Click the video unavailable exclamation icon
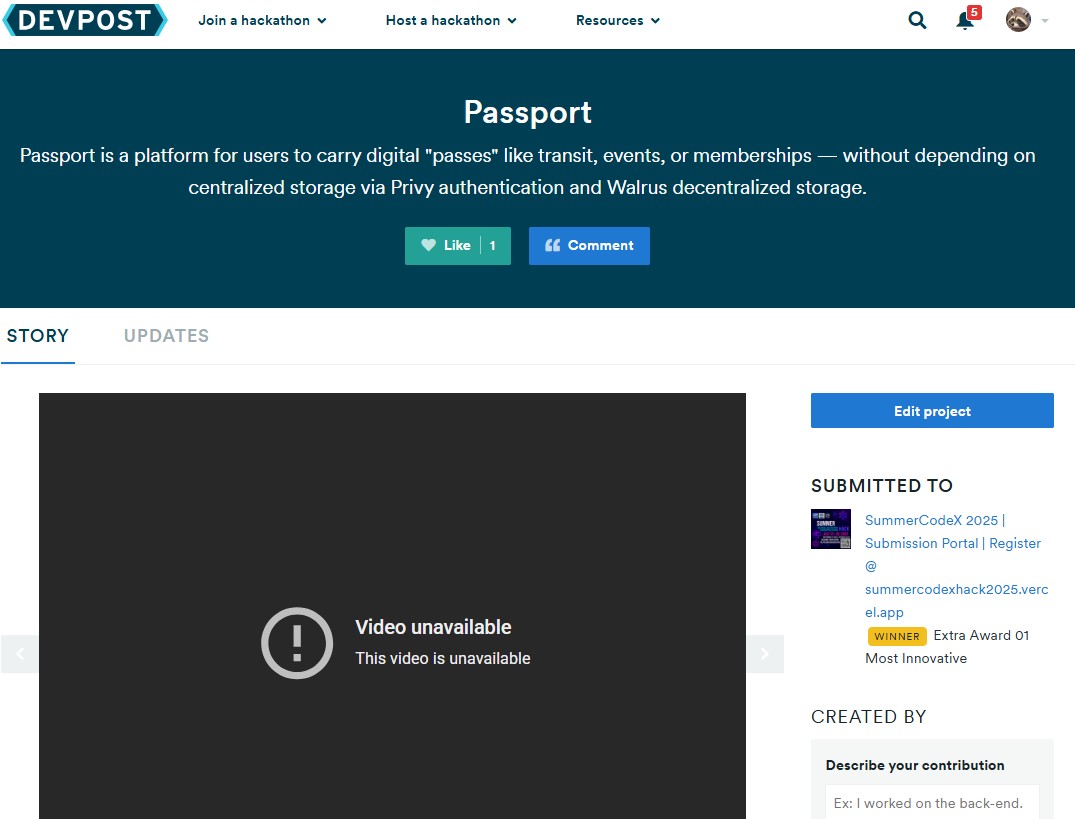This screenshot has width=1075, height=819. tap(297, 643)
